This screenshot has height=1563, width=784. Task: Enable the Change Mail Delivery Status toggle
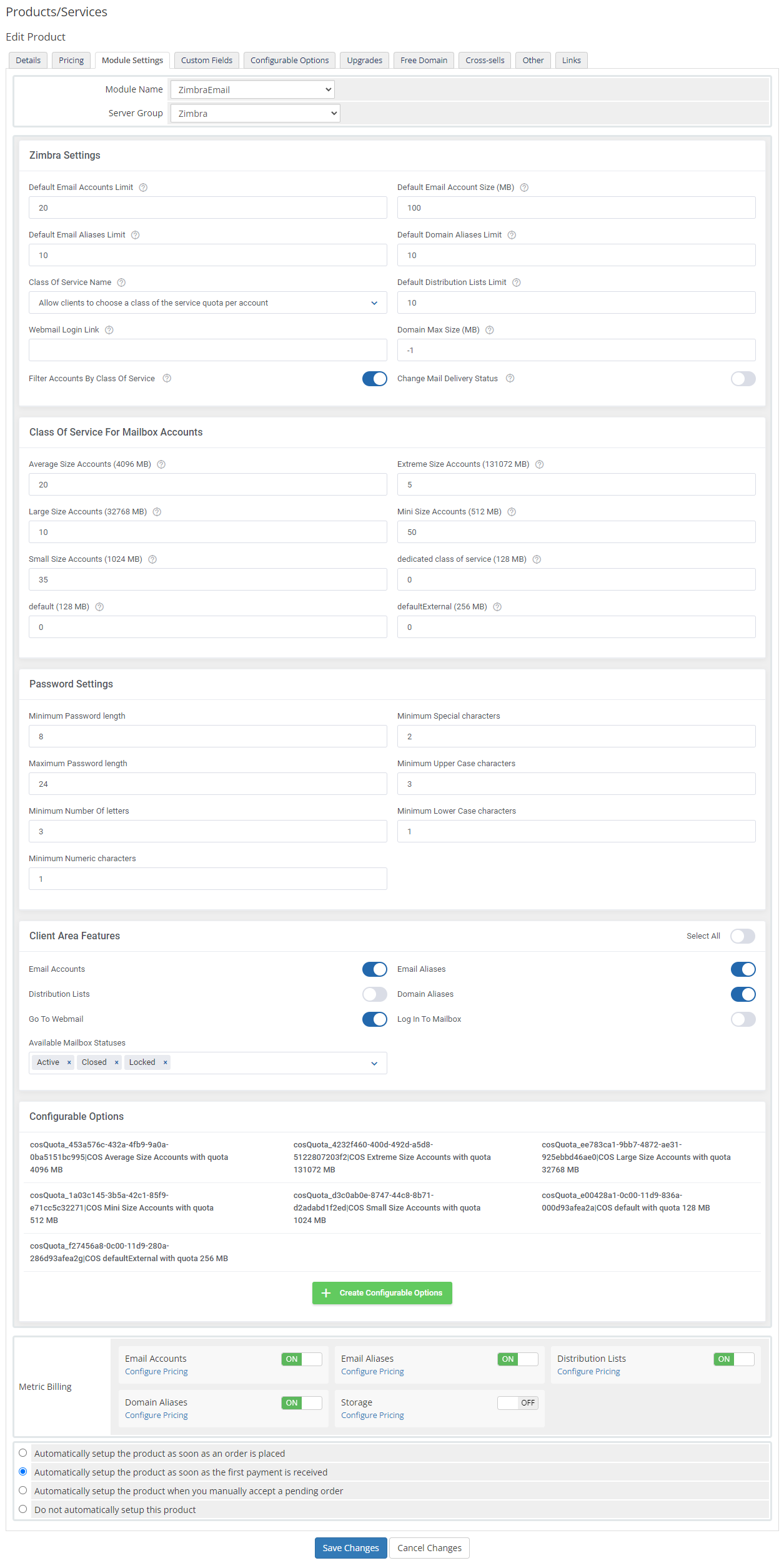[743, 379]
